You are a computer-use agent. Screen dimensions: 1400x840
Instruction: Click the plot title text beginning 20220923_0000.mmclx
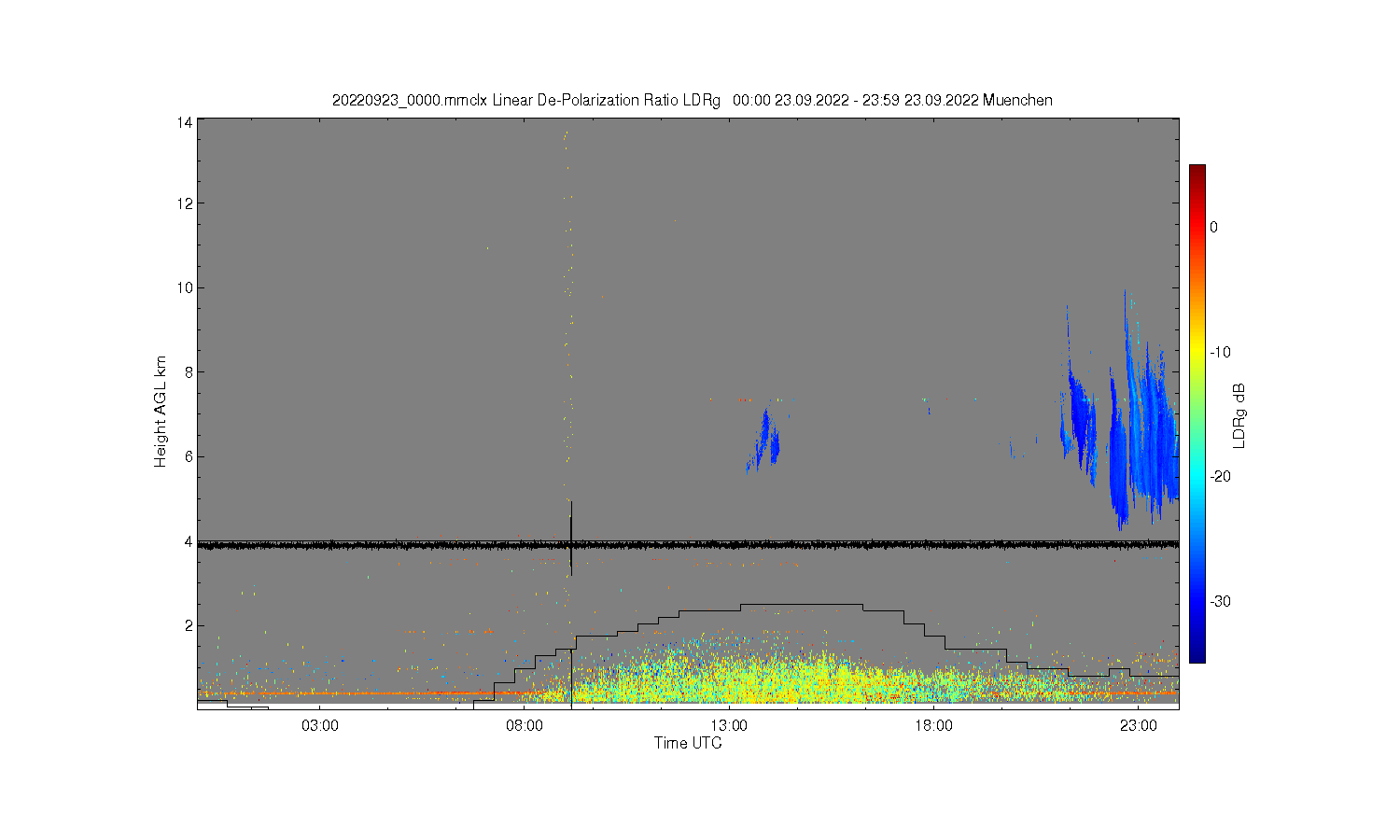point(693,100)
